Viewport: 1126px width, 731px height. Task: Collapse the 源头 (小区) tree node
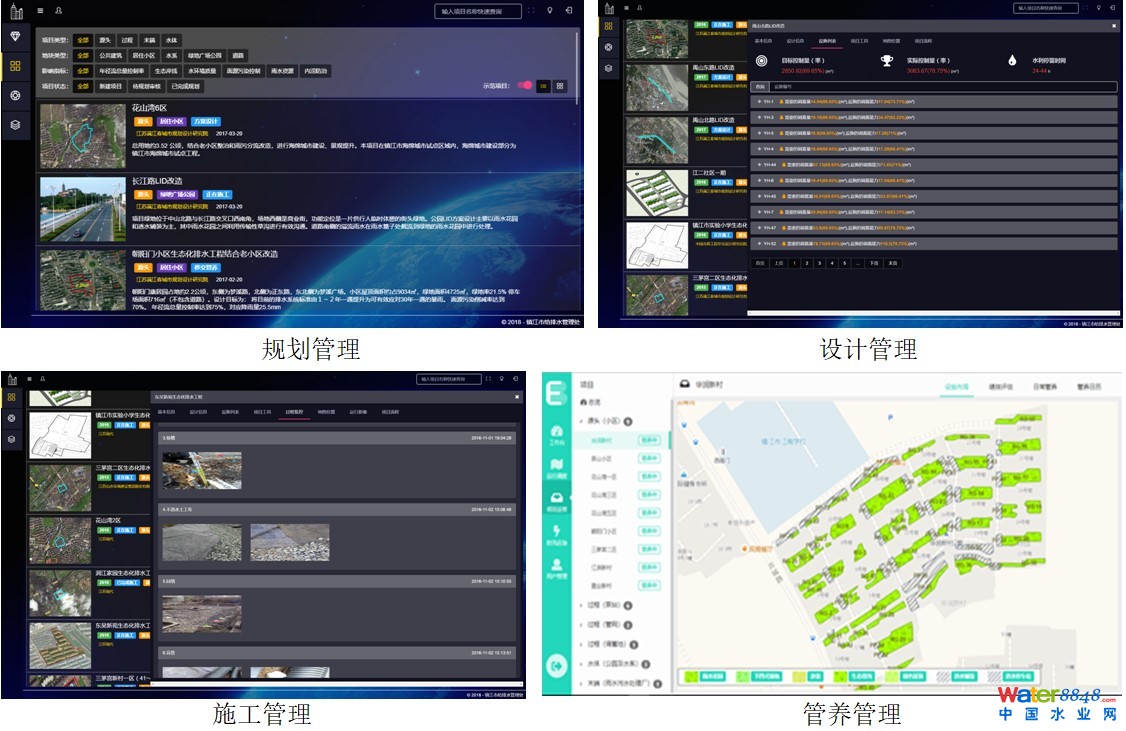coord(582,422)
